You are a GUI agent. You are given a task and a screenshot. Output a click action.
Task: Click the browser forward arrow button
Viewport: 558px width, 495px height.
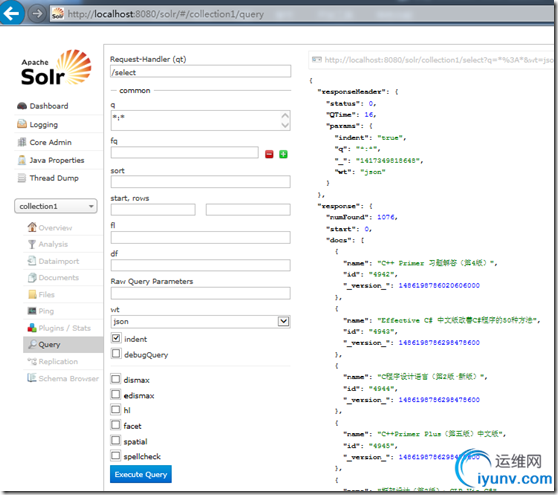click(37, 14)
